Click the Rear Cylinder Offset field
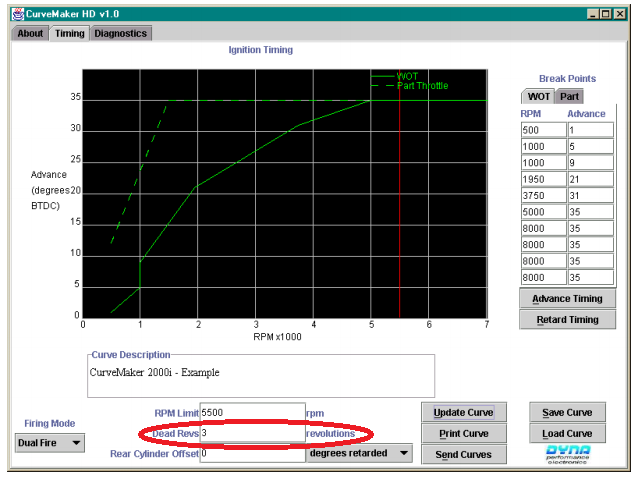643x483 pixels. coord(252,453)
